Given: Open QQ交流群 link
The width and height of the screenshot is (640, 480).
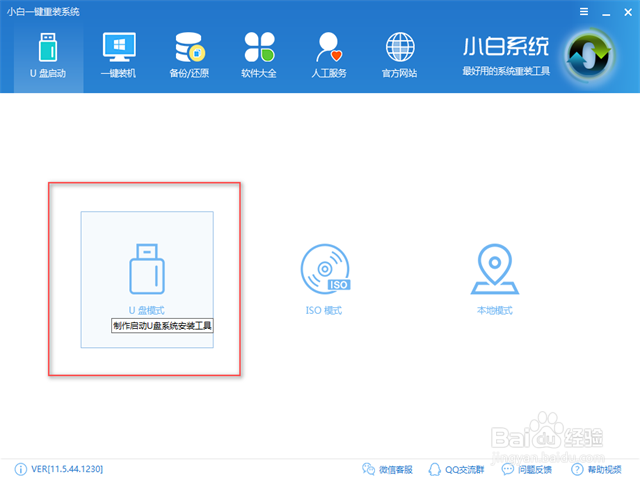Looking at the screenshot, I should pyautogui.click(x=464, y=470).
